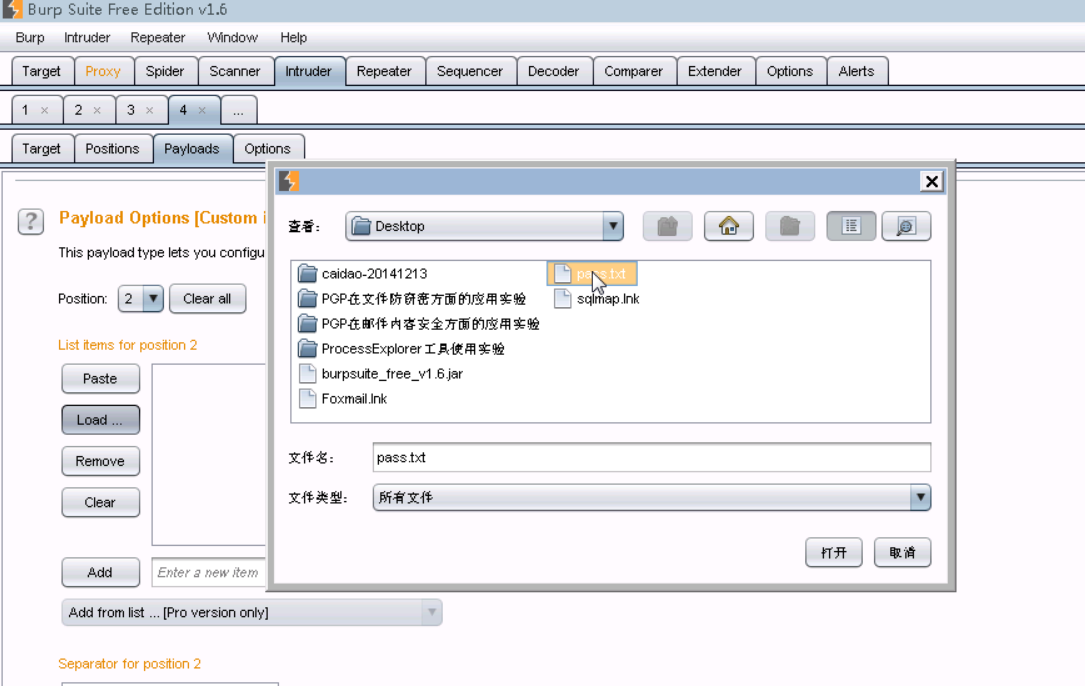Screen dimensions: 1085x686
Task: Select the sqlmap.lnk file icon
Action: [x=563, y=298]
